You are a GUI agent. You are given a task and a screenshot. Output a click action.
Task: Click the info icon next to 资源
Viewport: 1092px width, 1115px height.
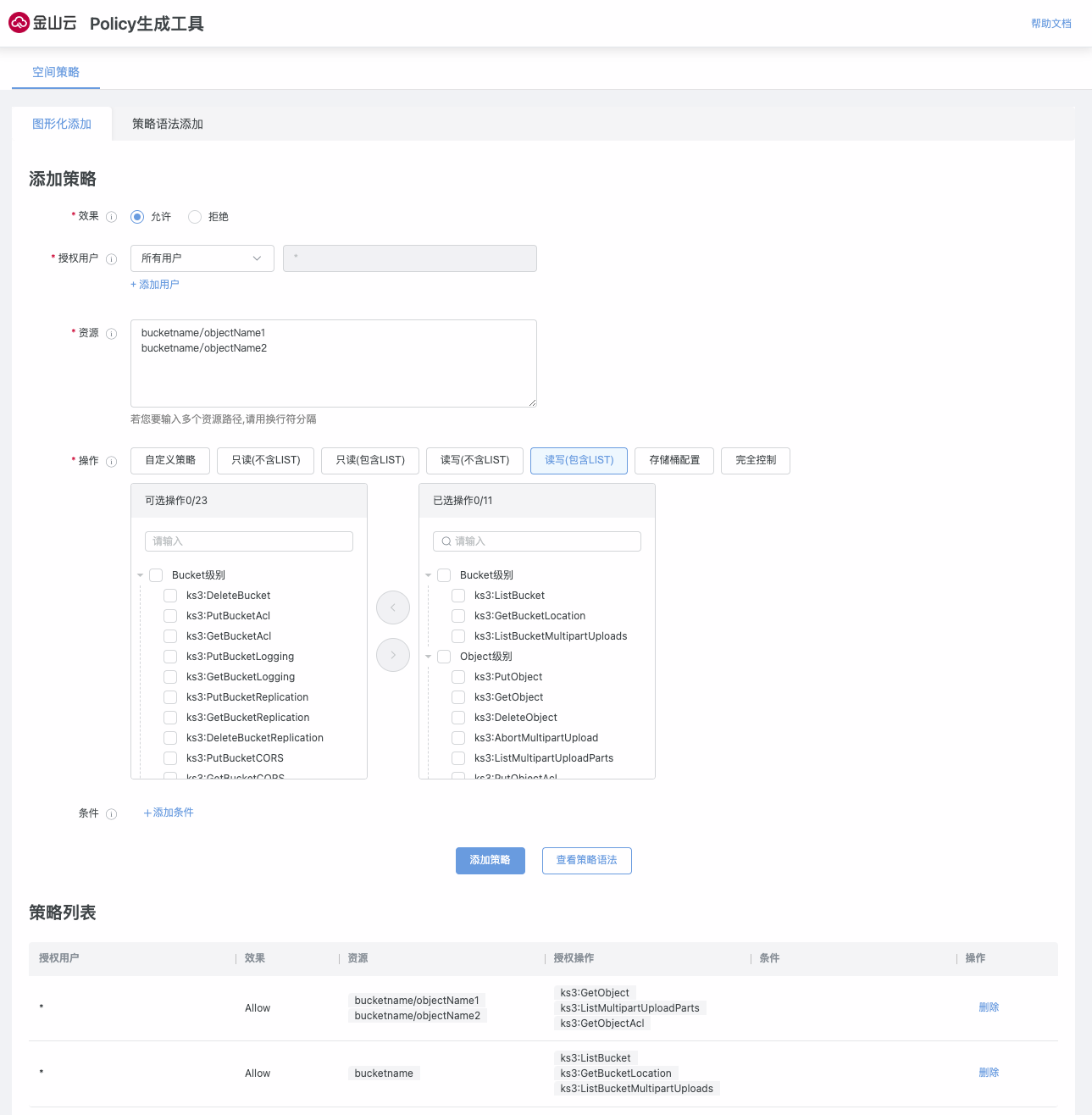tap(111, 334)
